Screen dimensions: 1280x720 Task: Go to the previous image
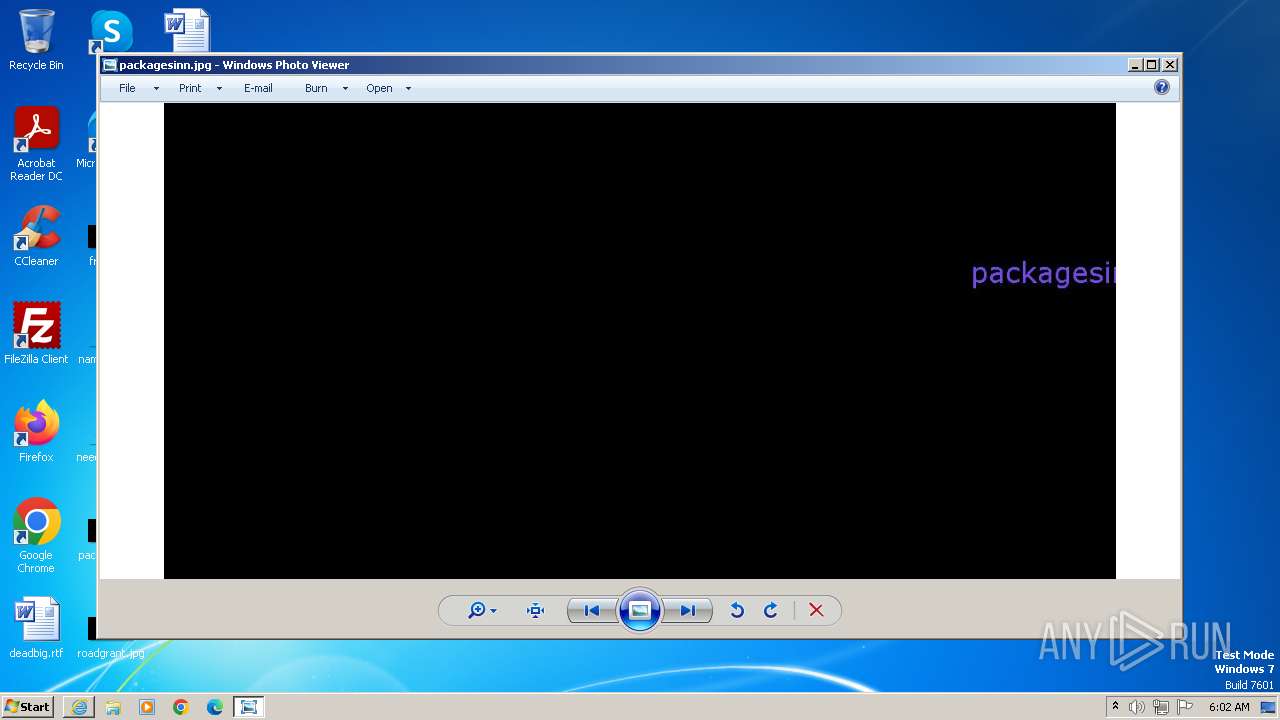(x=592, y=610)
